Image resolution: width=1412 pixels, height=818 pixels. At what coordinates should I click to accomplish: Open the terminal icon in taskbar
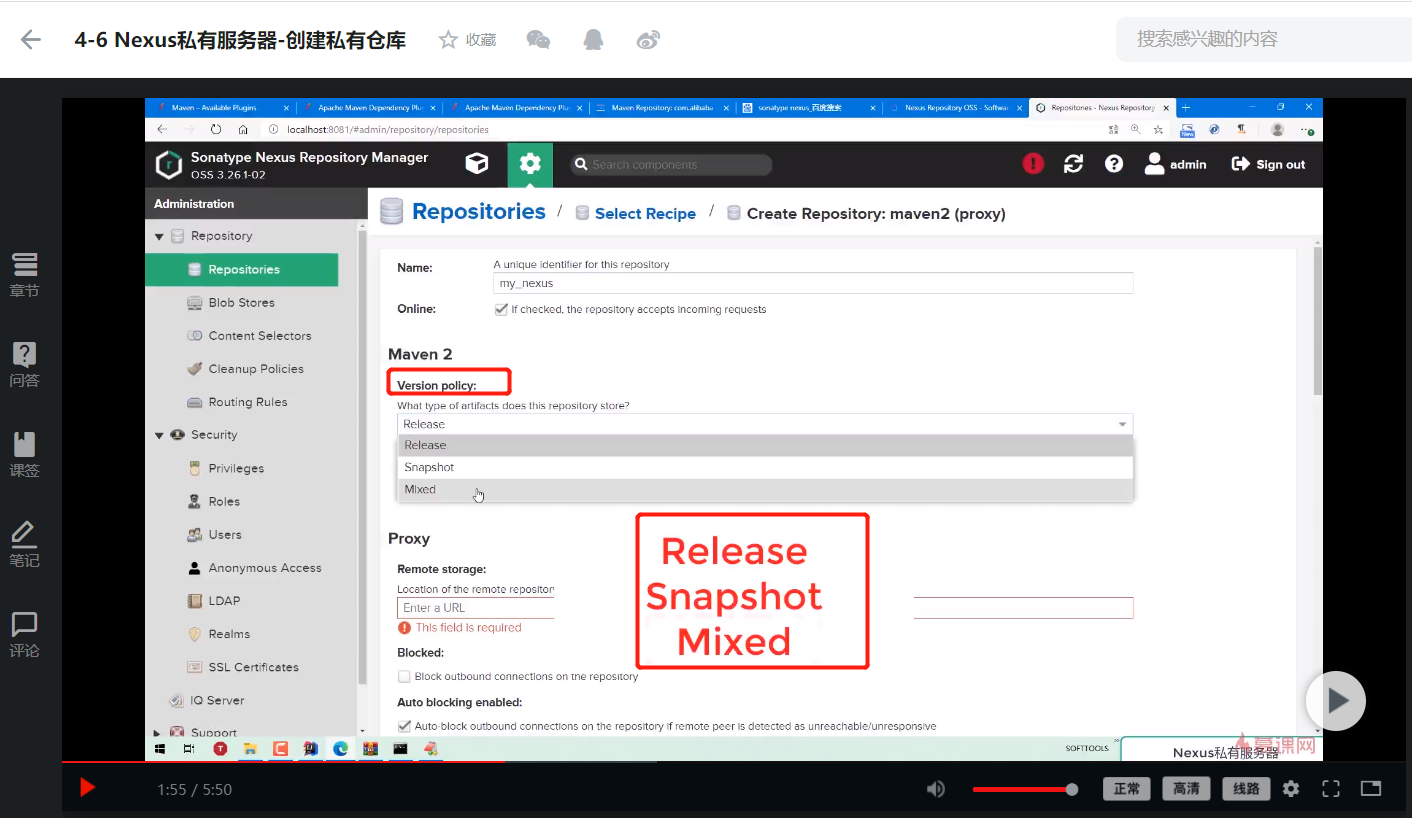pos(400,748)
